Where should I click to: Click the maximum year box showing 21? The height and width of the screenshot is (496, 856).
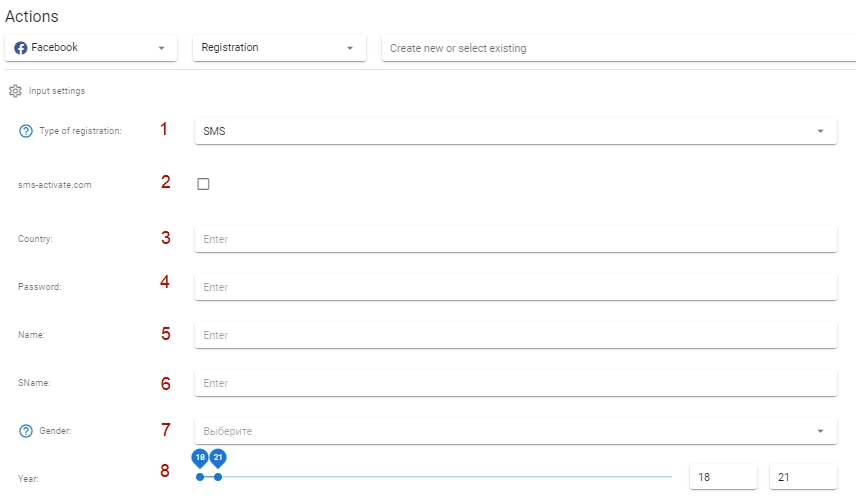803,477
